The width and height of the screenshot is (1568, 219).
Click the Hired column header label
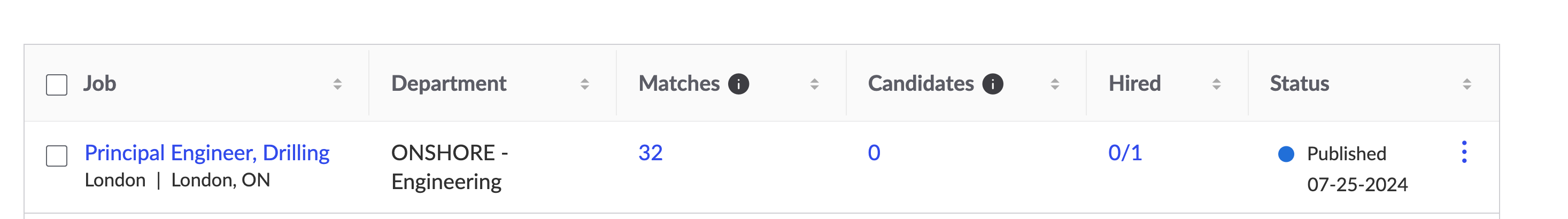(1134, 83)
